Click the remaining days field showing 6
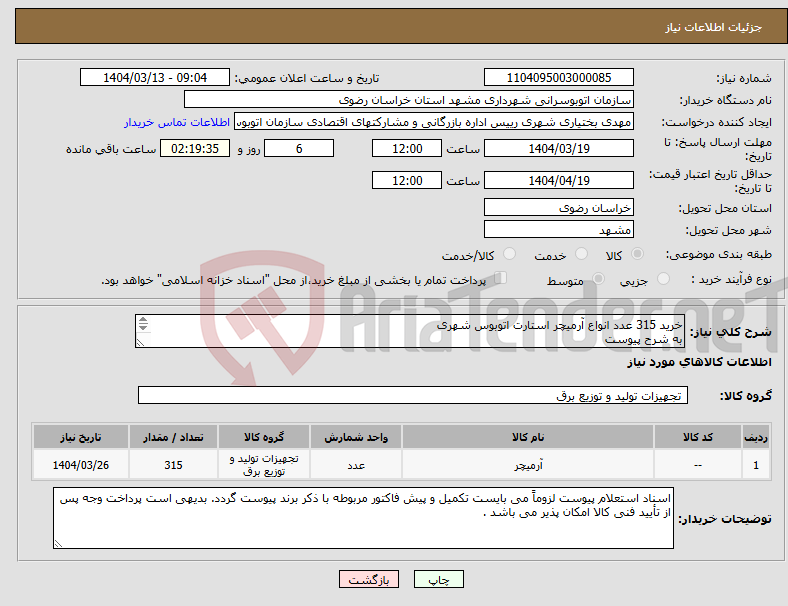The height and width of the screenshot is (606, 788). click(x=299, y=149)
